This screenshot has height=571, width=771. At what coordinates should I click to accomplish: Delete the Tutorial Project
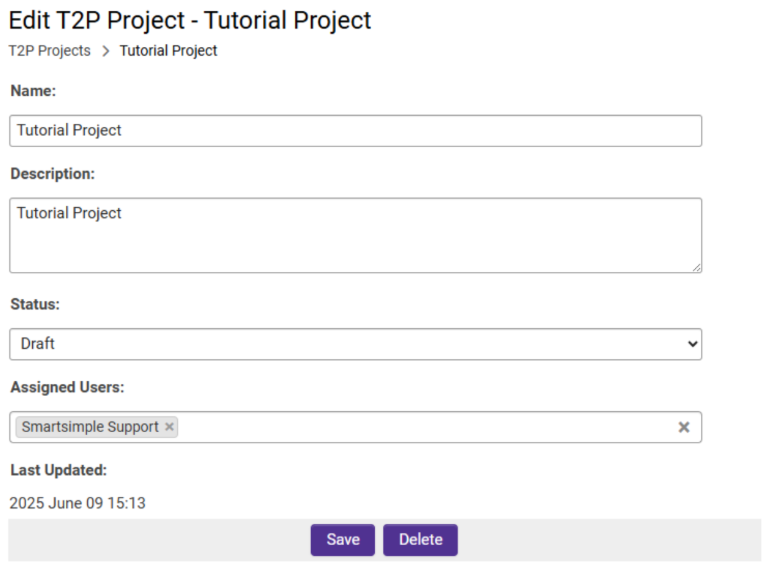tap(420, 540)
